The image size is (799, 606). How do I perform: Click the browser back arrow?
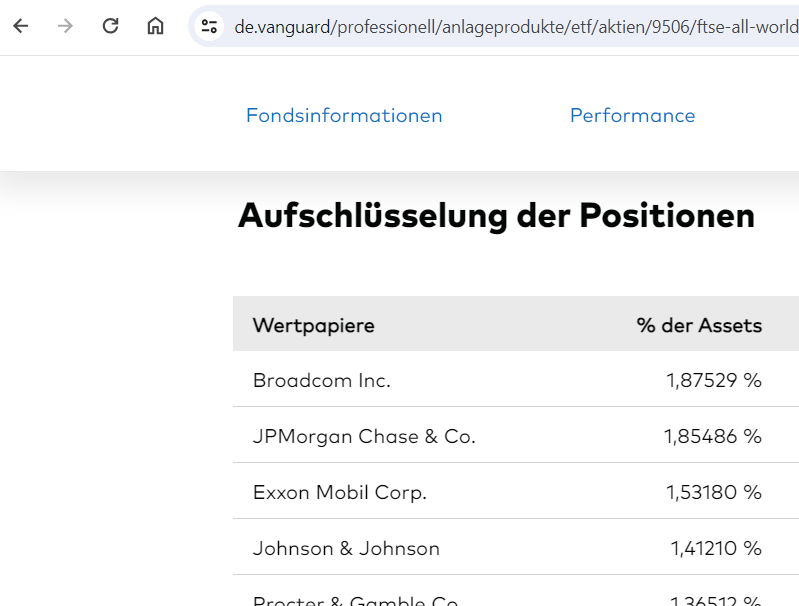point(21,26)
